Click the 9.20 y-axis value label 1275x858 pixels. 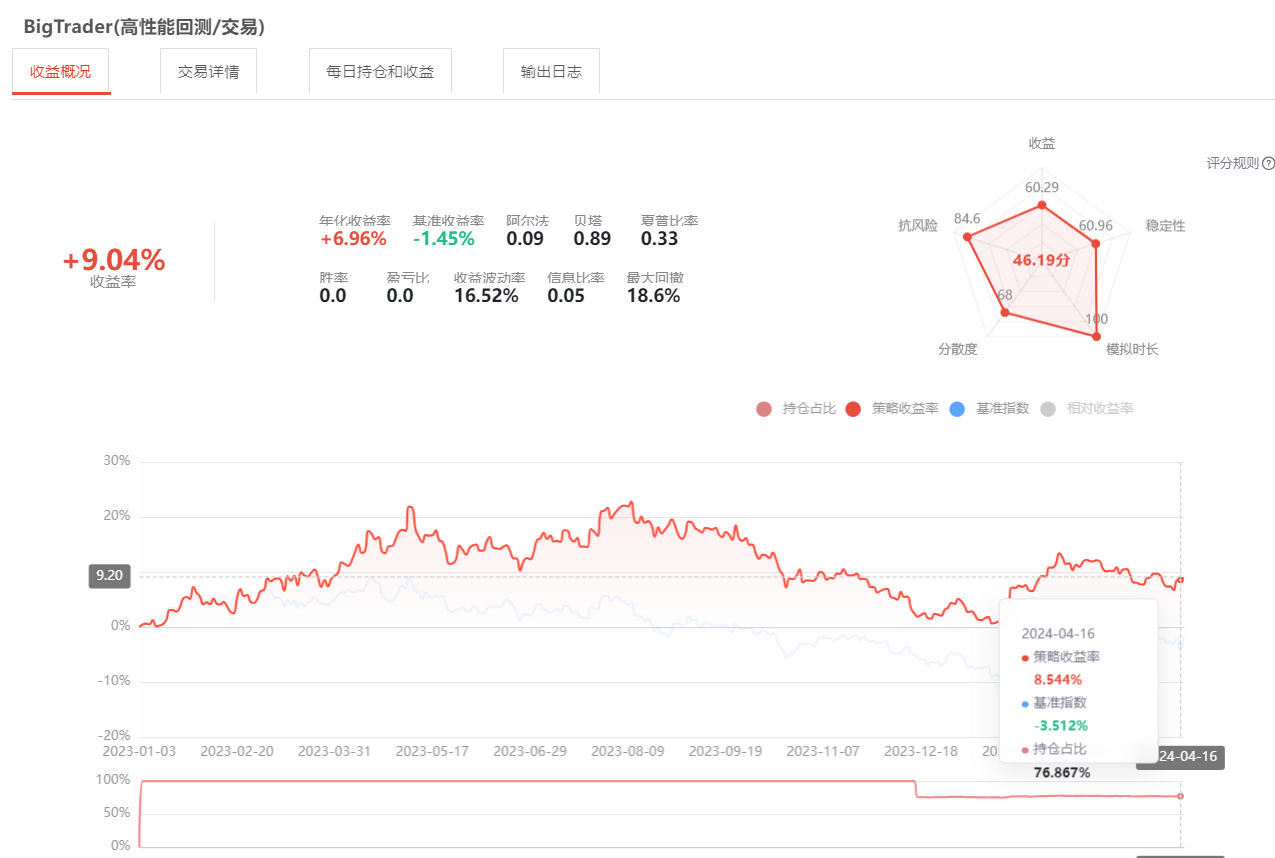110,576
